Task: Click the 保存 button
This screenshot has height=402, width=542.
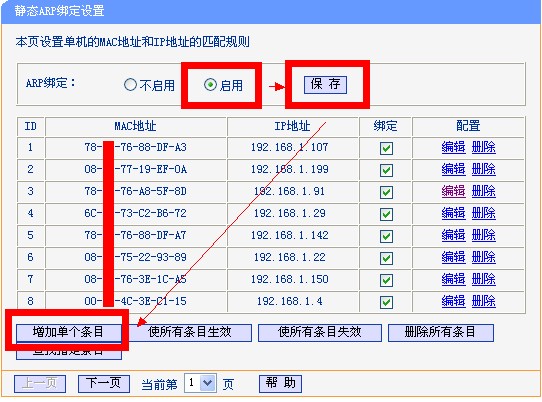Action: (325, 84)
